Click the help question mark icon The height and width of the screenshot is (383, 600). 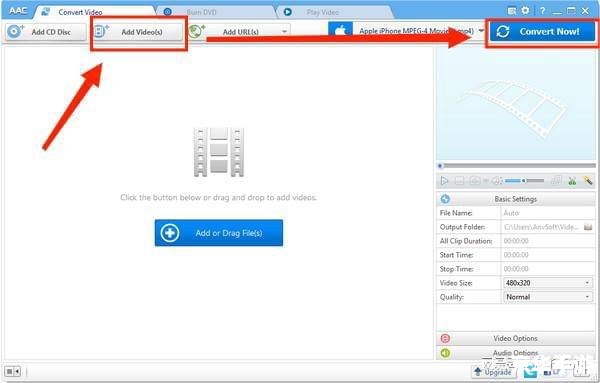pyautogui.click(x=542, y=11)
